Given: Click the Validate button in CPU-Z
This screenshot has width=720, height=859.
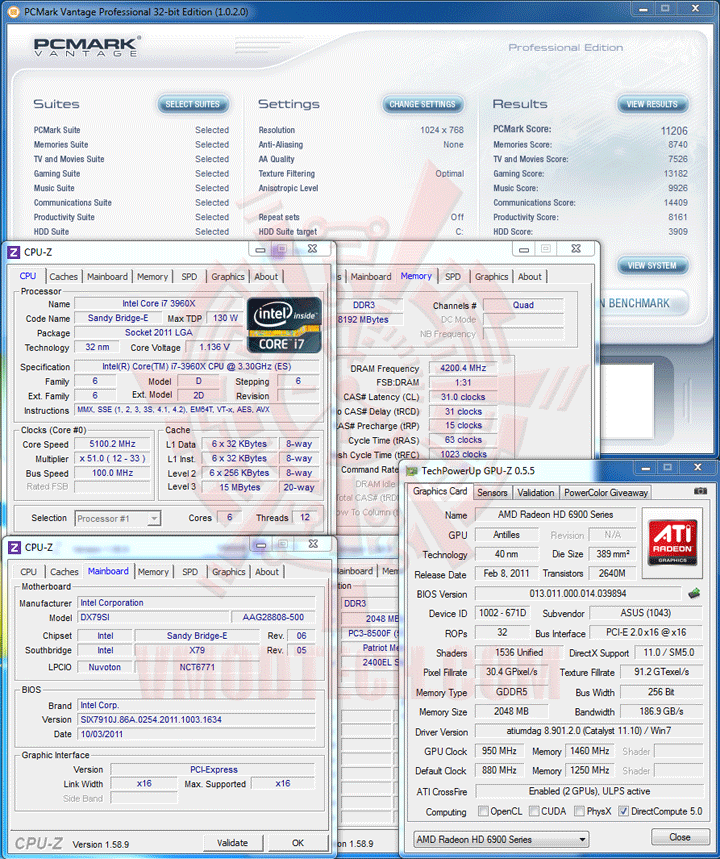Looking at the screenshot, I should pyautogui.click(x=232, y=843).
